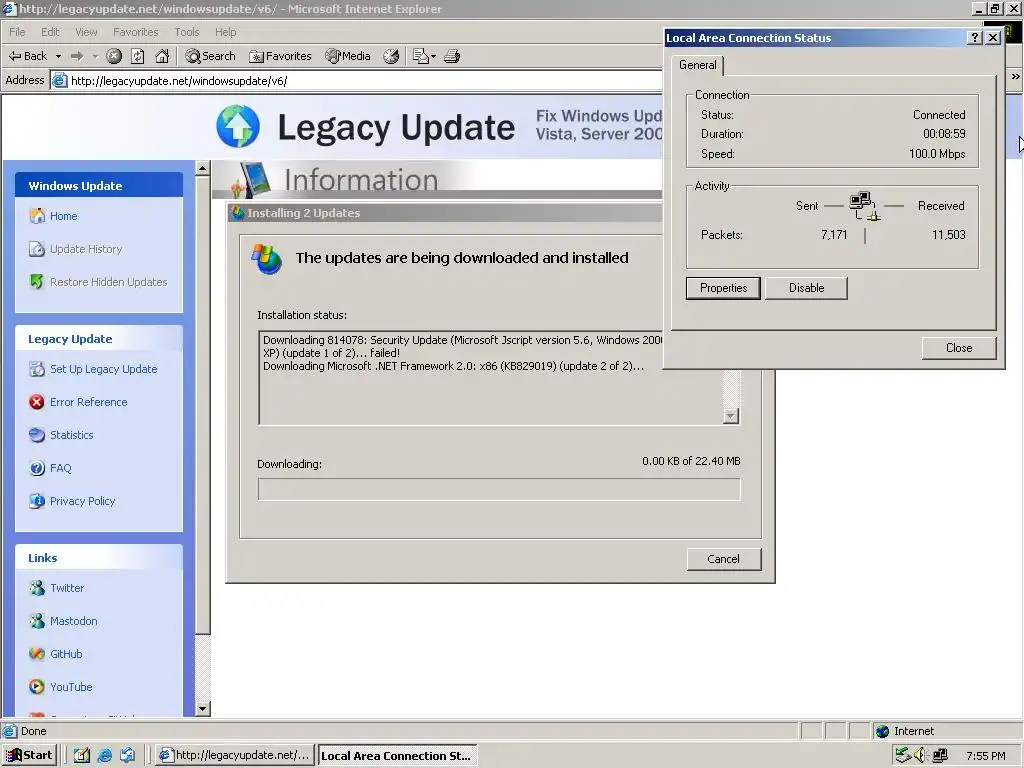
Task: Click the GitHub icon in Links
Action: 37,654
